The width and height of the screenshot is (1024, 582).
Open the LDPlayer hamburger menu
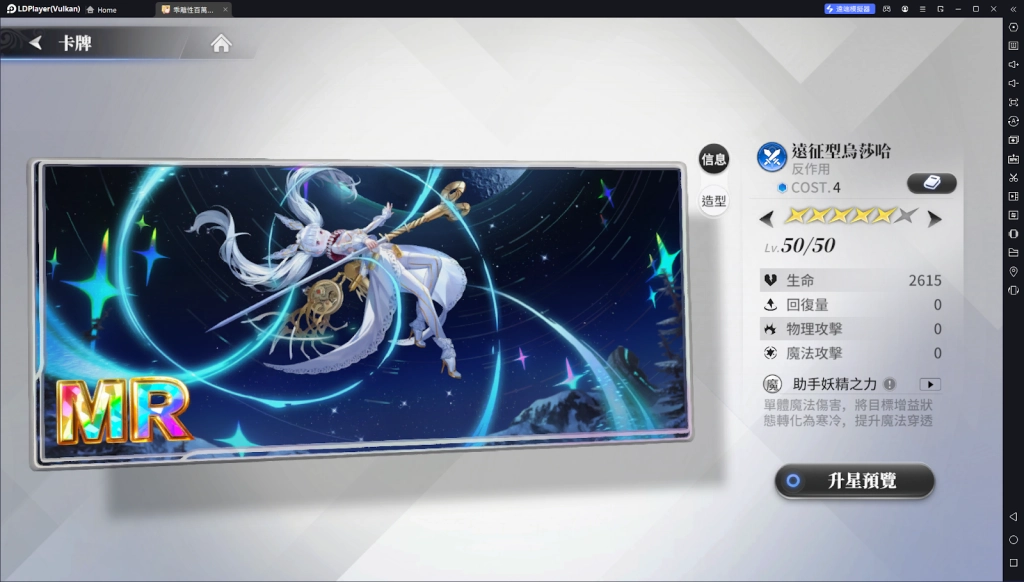(922, 9)
